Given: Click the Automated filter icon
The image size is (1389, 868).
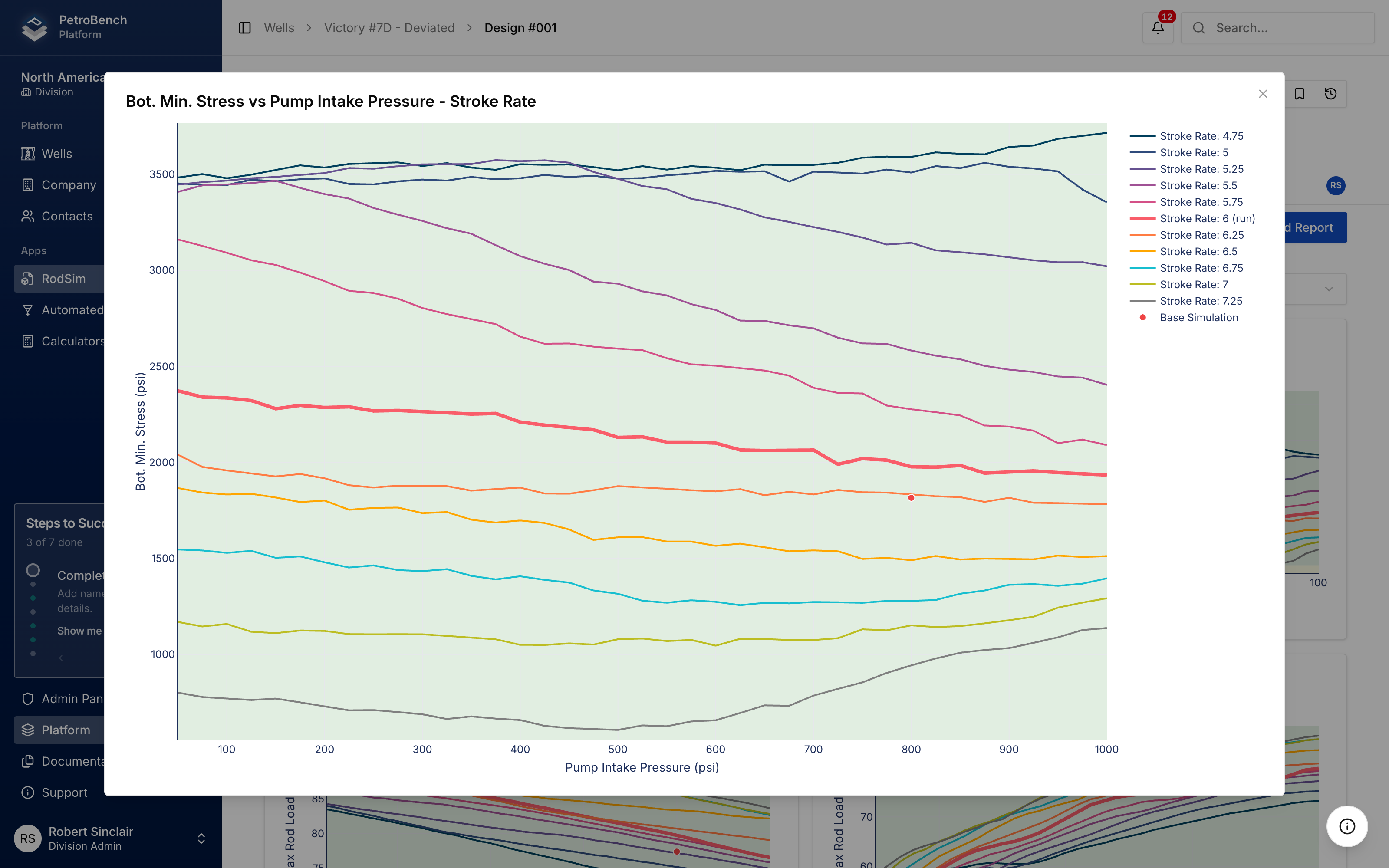Looking at the screenshot, I should [27, 310].
